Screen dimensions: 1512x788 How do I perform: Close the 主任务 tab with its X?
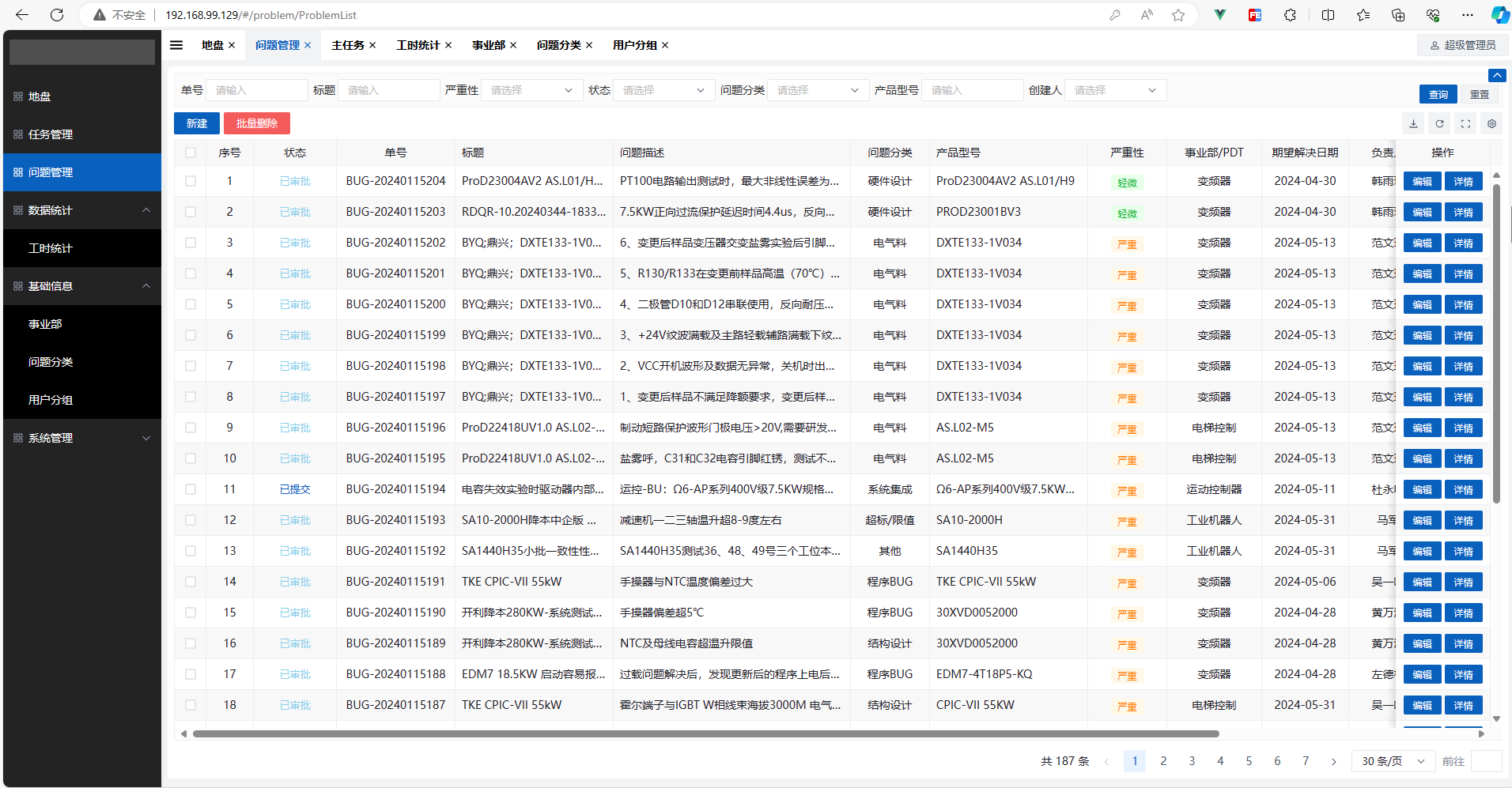coord(372,45)
